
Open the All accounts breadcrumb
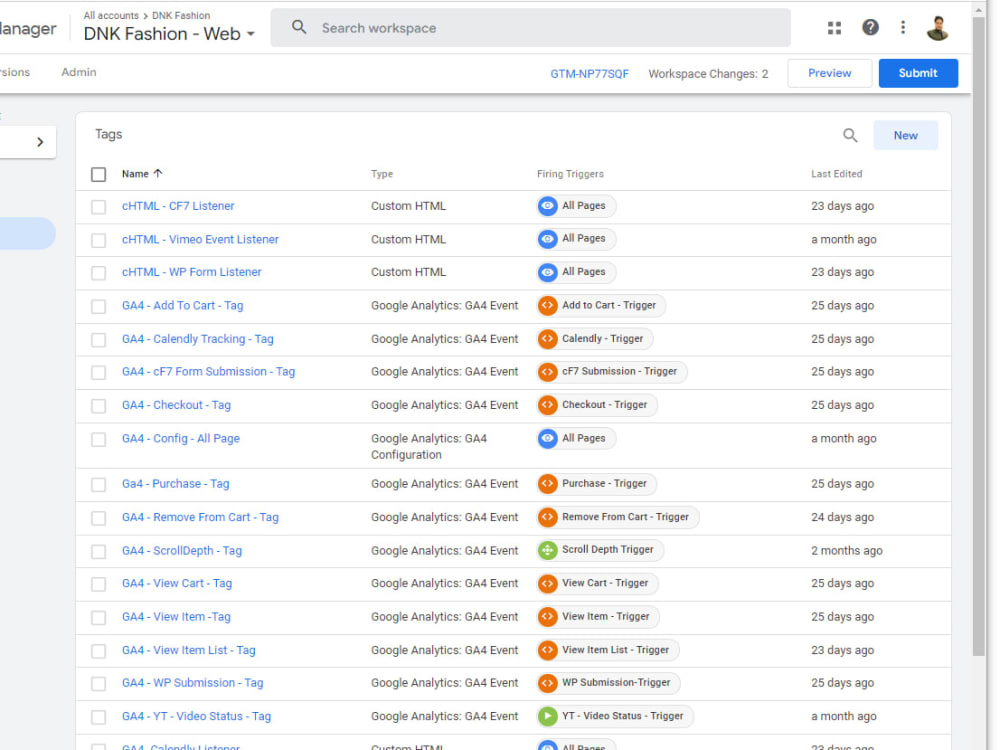(111, 15)
